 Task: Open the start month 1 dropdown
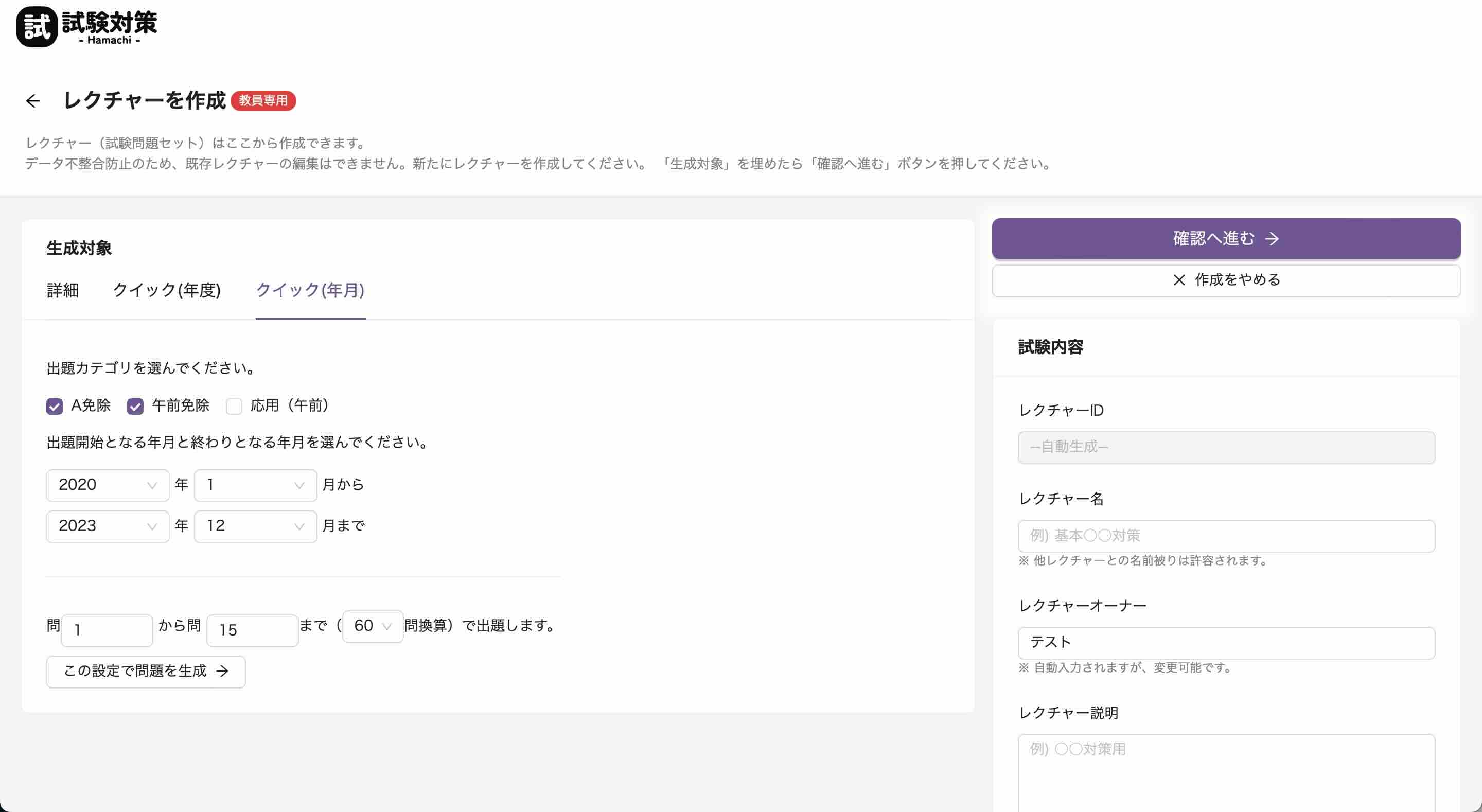click(255, 485)
